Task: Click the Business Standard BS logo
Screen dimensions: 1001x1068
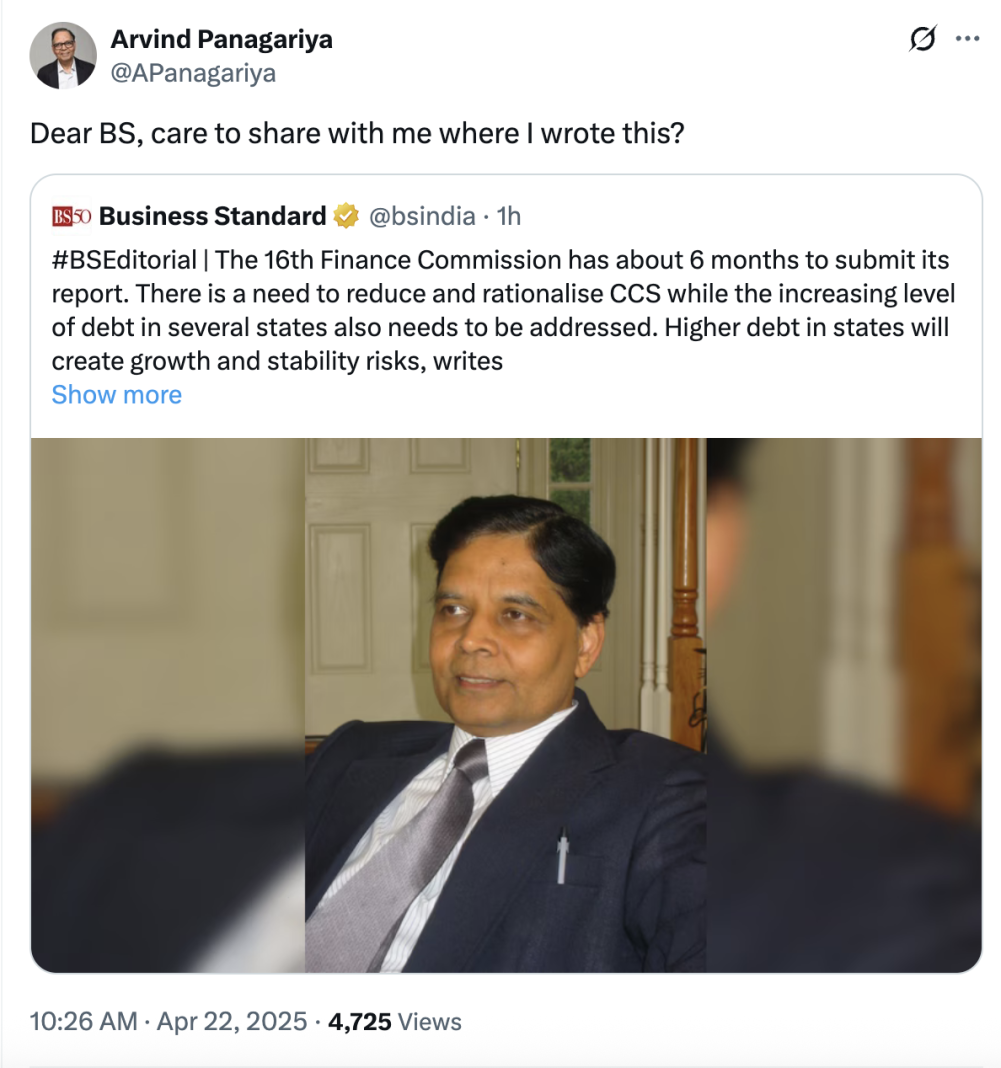Action: pyautogui.click(x=71, y=216)
